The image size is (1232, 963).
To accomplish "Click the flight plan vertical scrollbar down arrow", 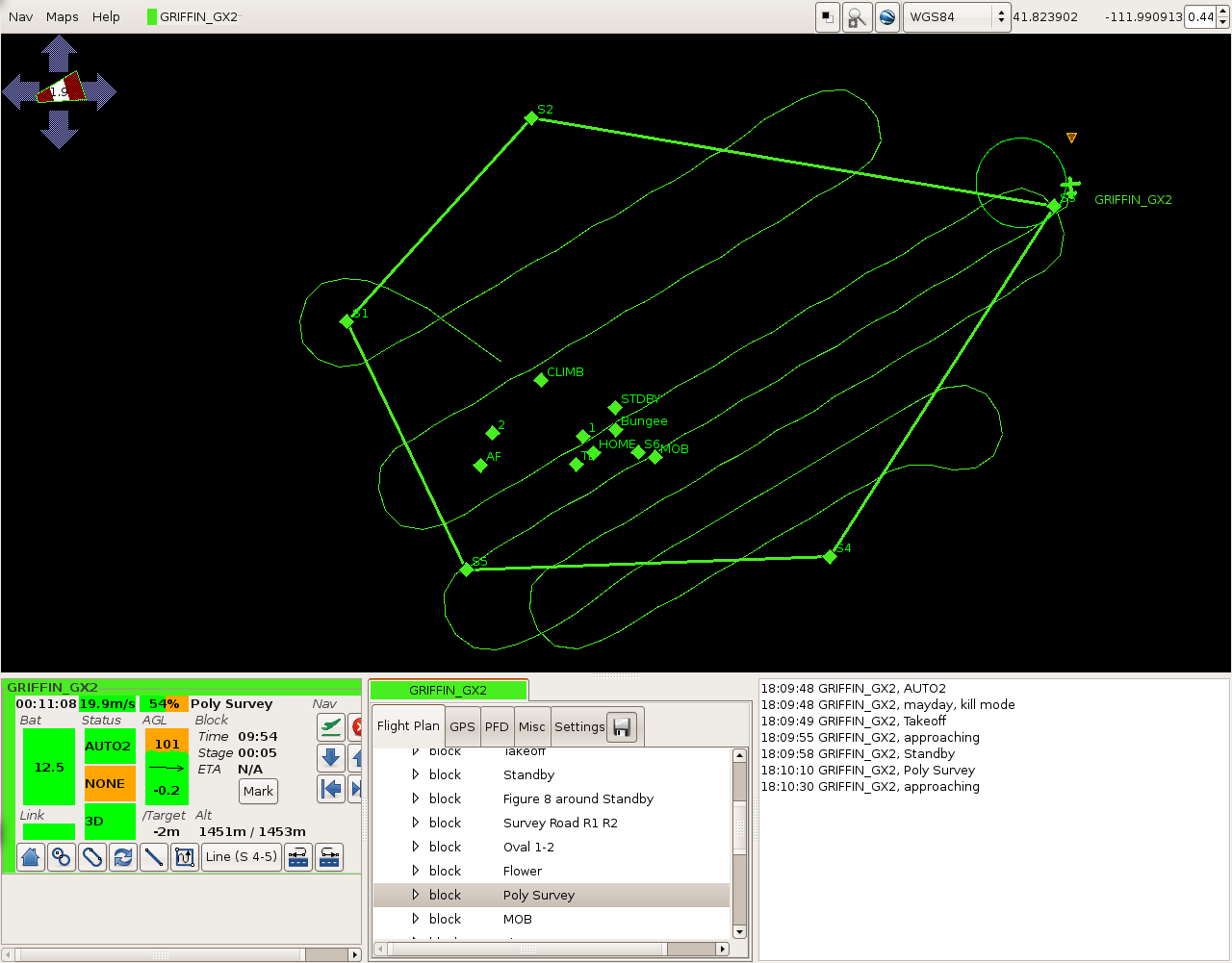I will [739, 931].
